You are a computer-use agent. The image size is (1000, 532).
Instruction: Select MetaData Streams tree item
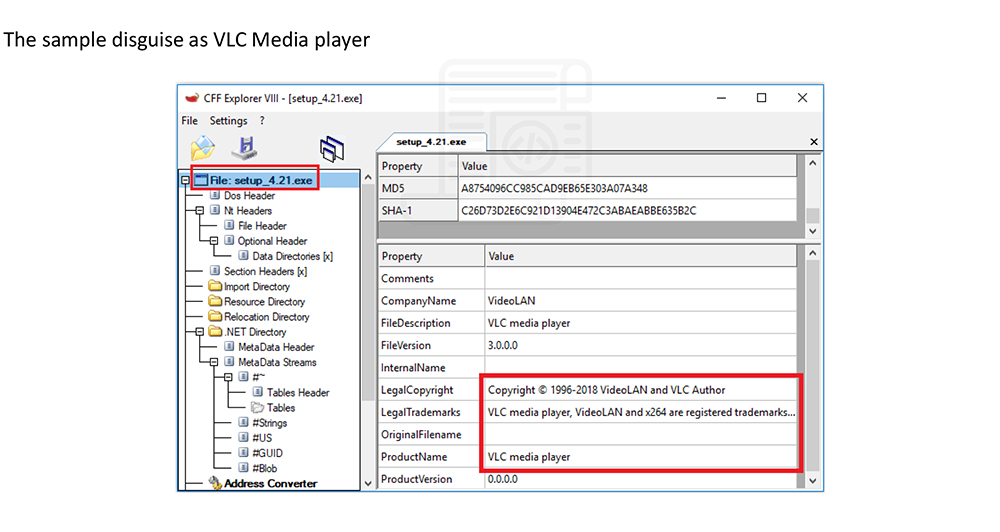coord(277,362)
